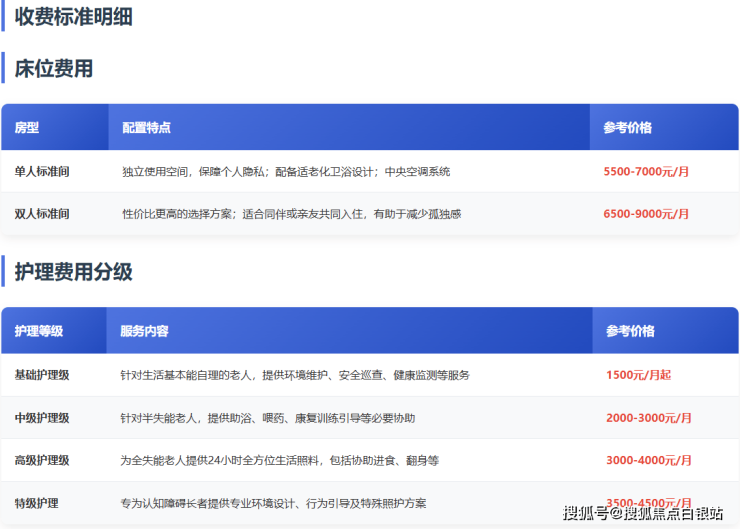This screenshot has height=529, width=740.
Task: Select the 中级护理级 care level row
Action: click(42, 418)
